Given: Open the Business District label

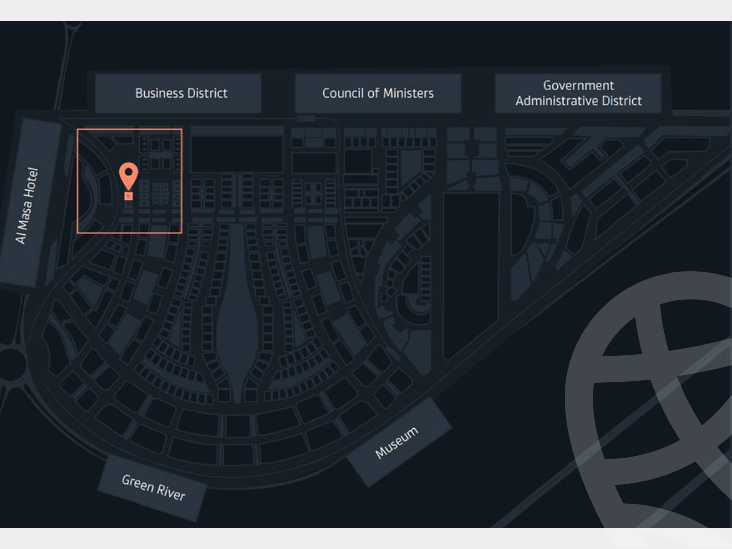Looking at the screenshot, I should [x=179, y=93].
